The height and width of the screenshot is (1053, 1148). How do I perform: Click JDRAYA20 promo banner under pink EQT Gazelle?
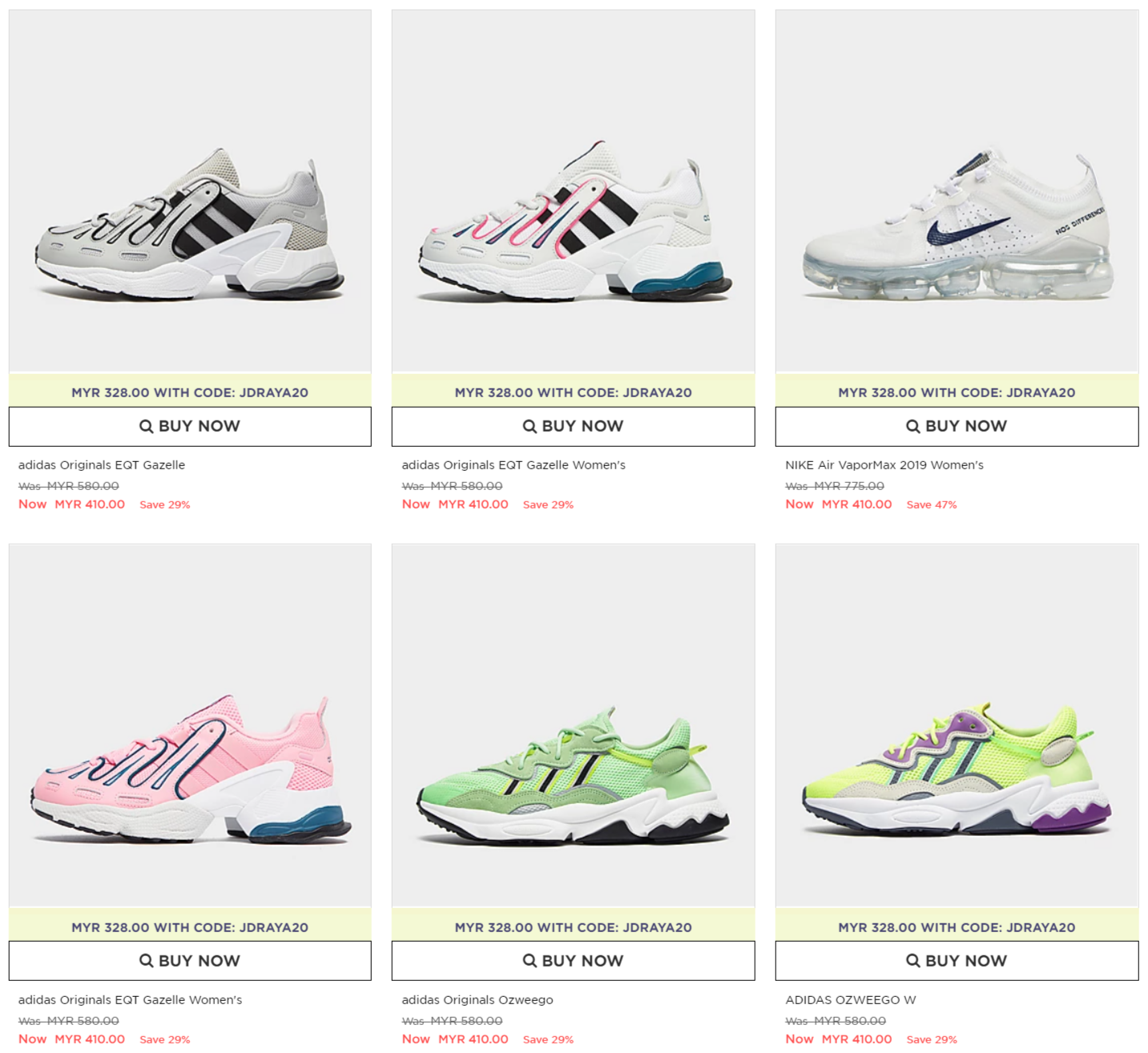190,926
